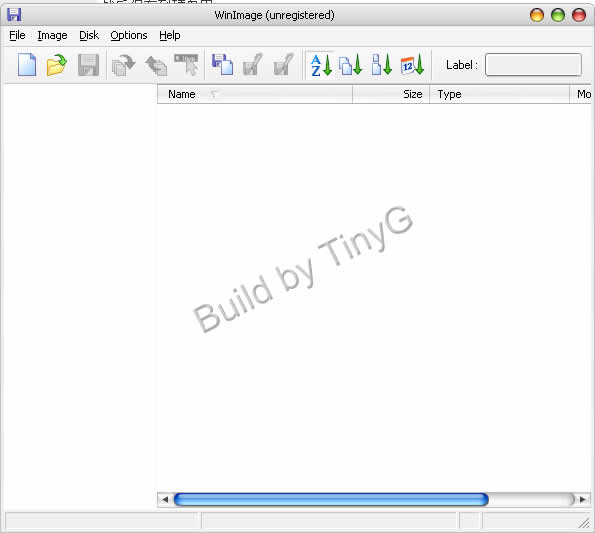Image resolution: width=595 pixels, height=533 pixels.
Task: Click the blue horizontal scrollbar thumb
Action: click(x=331, y=500)
